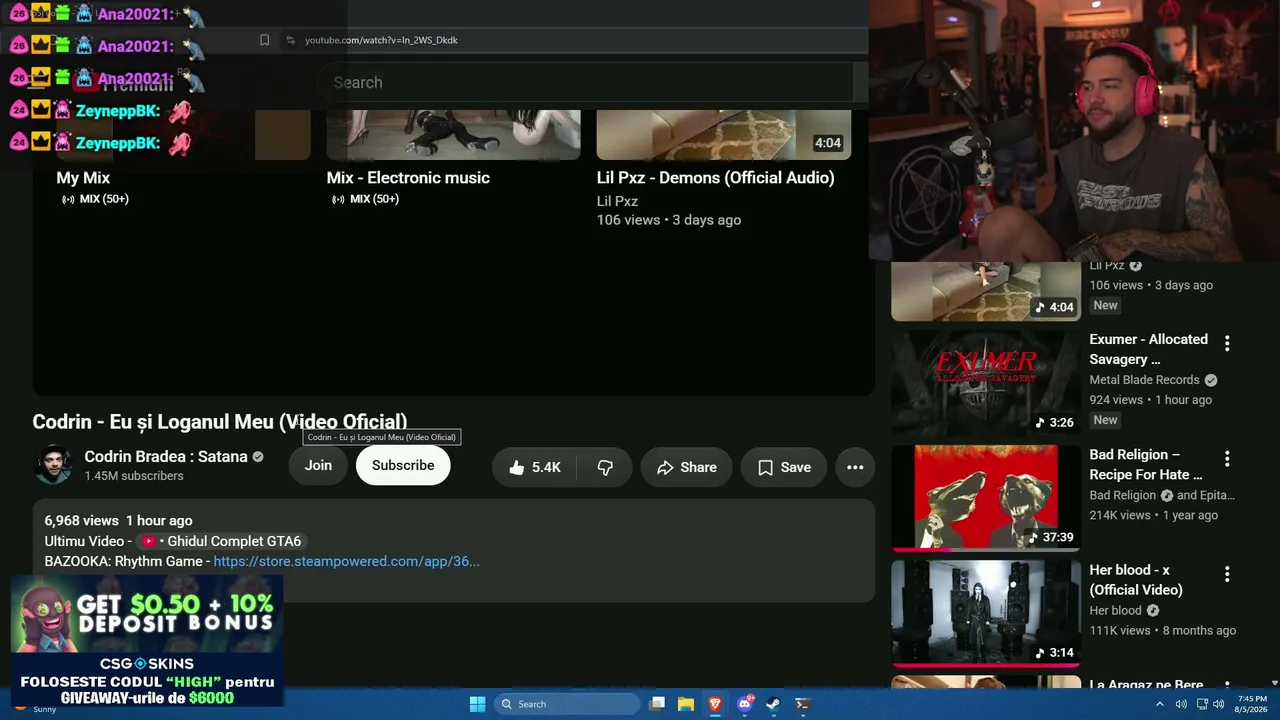Follow the store.steampowered.com link in the description

pyautogui.click(x=346, y=561)
